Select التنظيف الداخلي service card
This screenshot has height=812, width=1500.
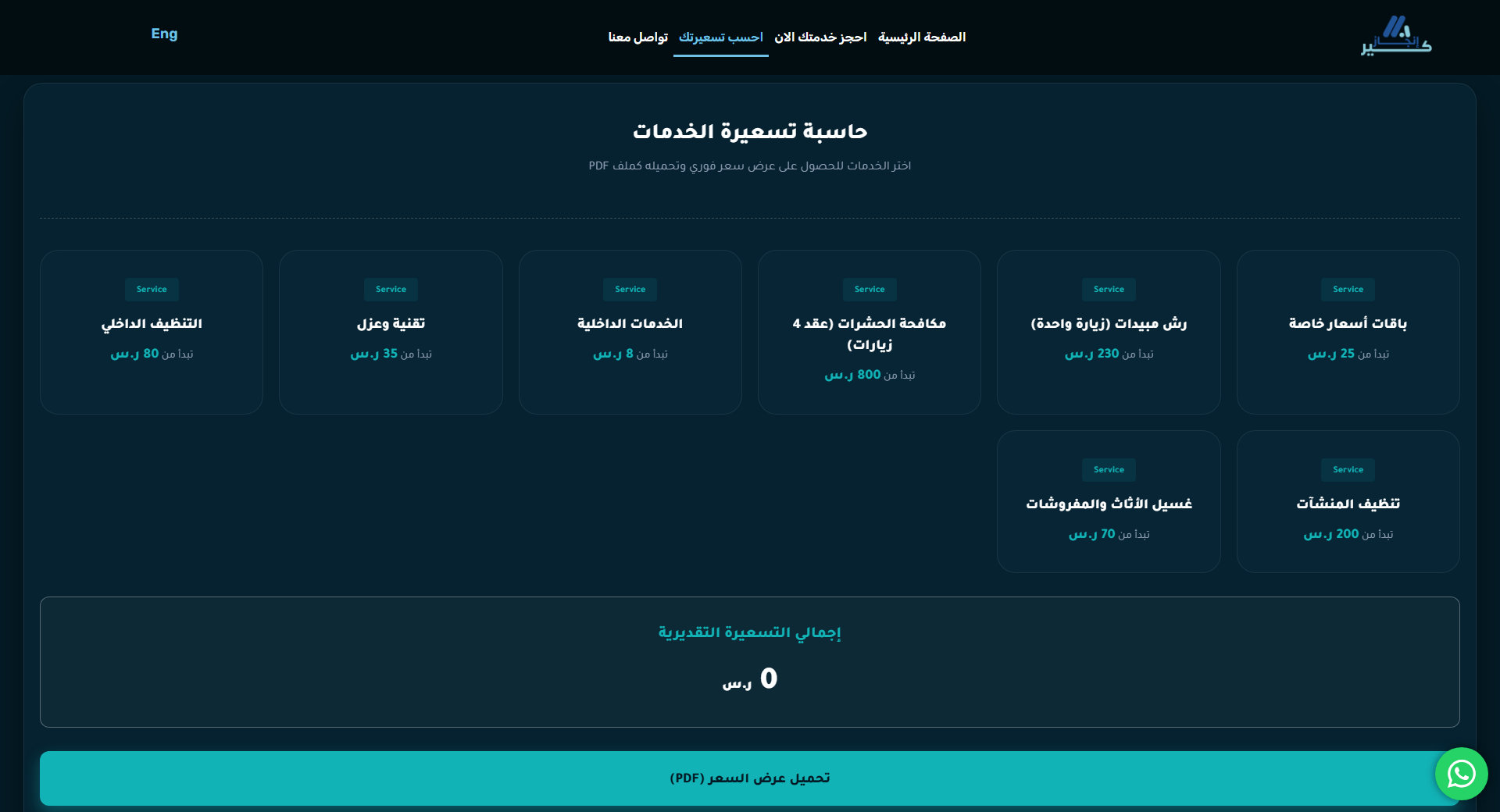pyautogui.click(x=152, y=332)
